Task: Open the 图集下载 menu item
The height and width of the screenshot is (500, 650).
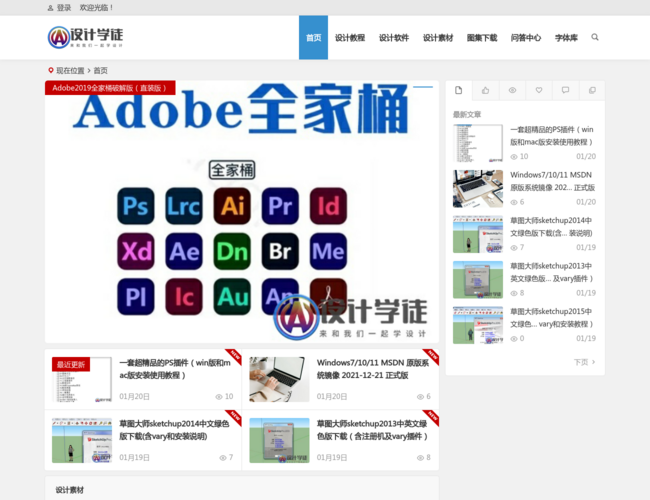Action: pos(482,38)
